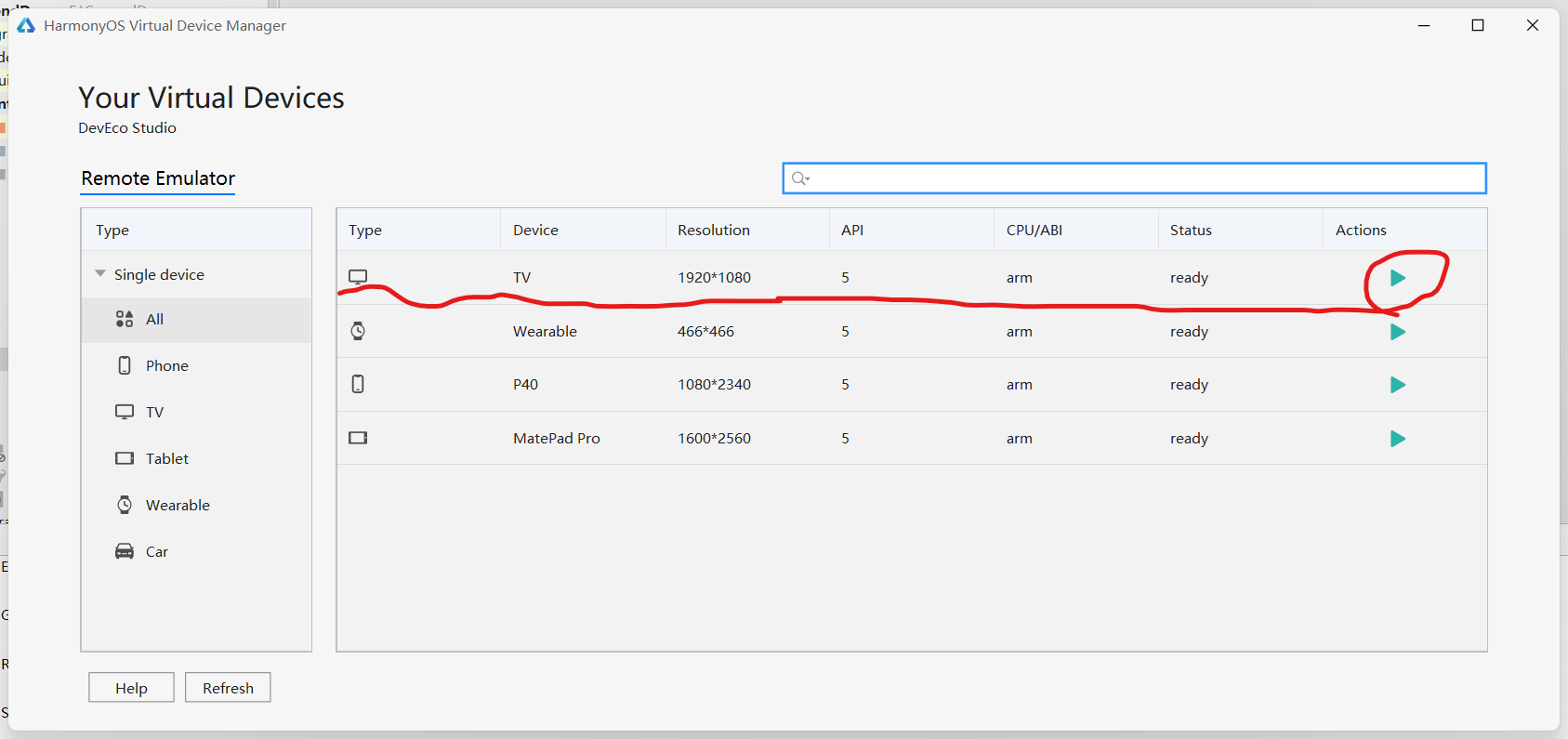Select the P40 device name cell

525,385
